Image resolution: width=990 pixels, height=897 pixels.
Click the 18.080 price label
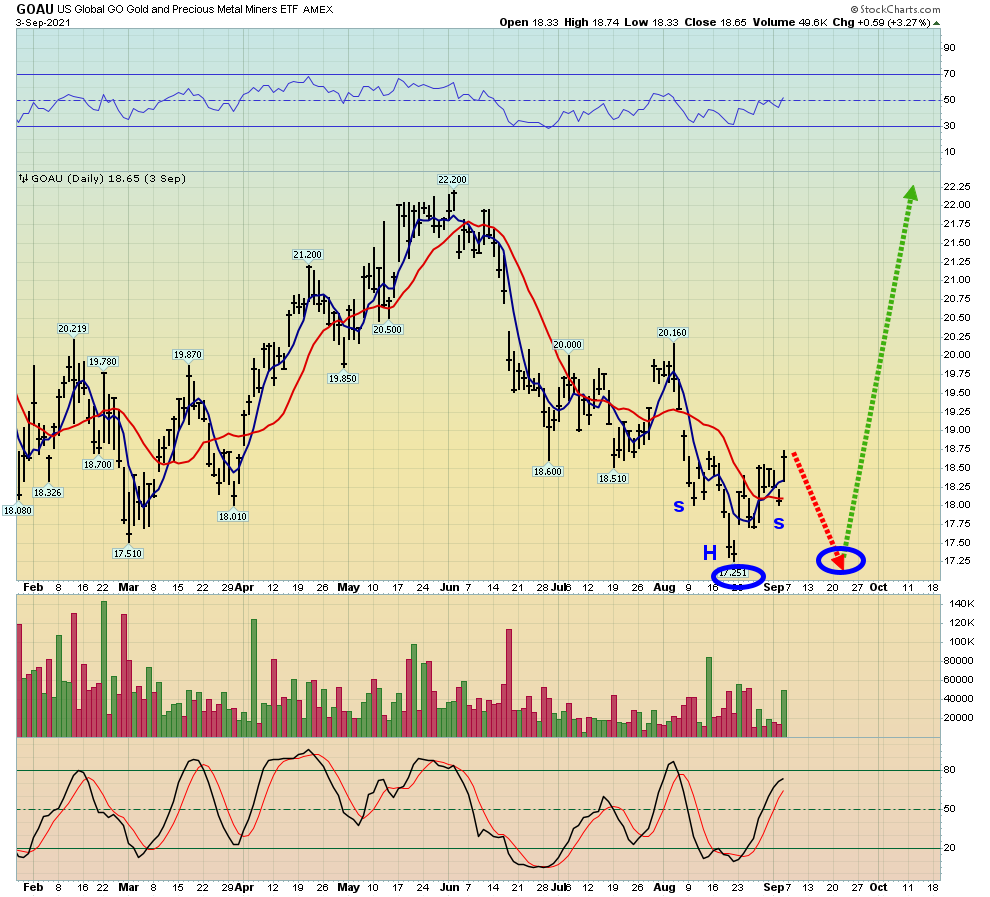[18, 511]
